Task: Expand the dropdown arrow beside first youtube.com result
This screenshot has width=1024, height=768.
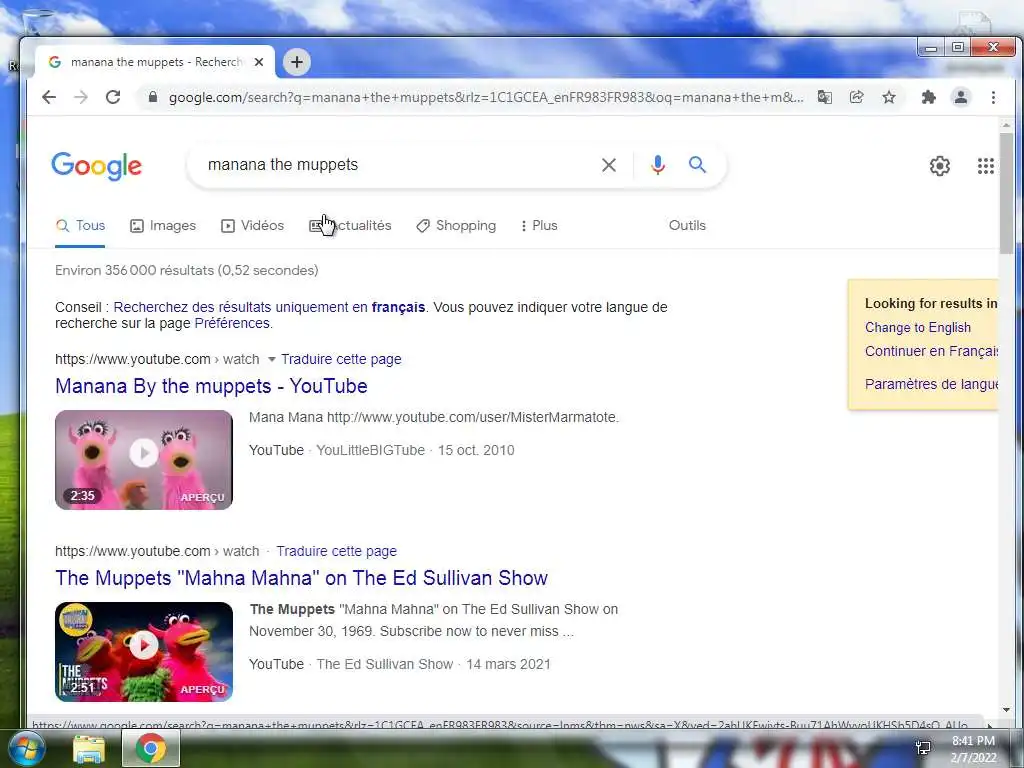Action: tap(272, 359)
